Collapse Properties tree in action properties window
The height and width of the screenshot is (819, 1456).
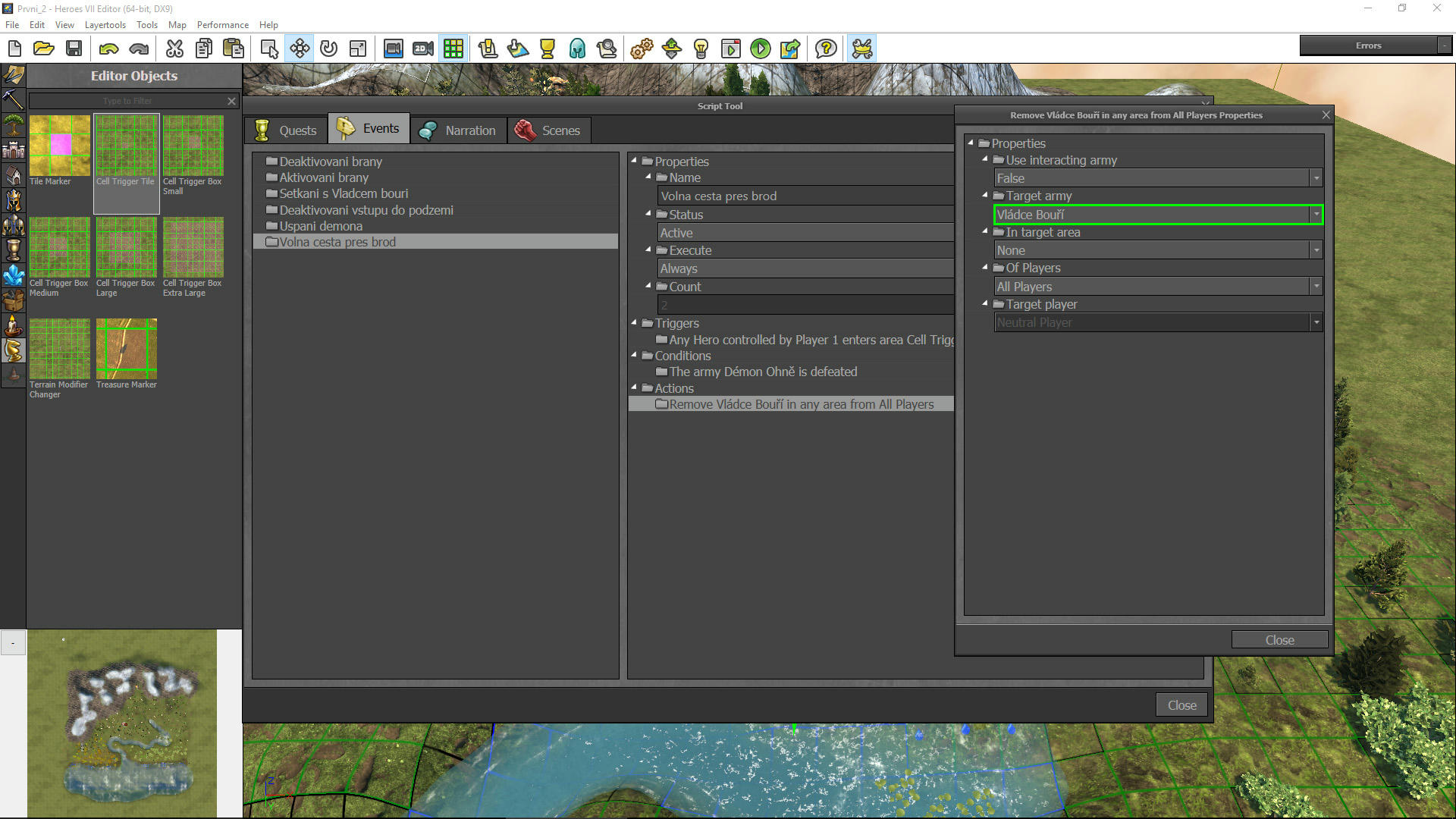(x=971, y=143)
